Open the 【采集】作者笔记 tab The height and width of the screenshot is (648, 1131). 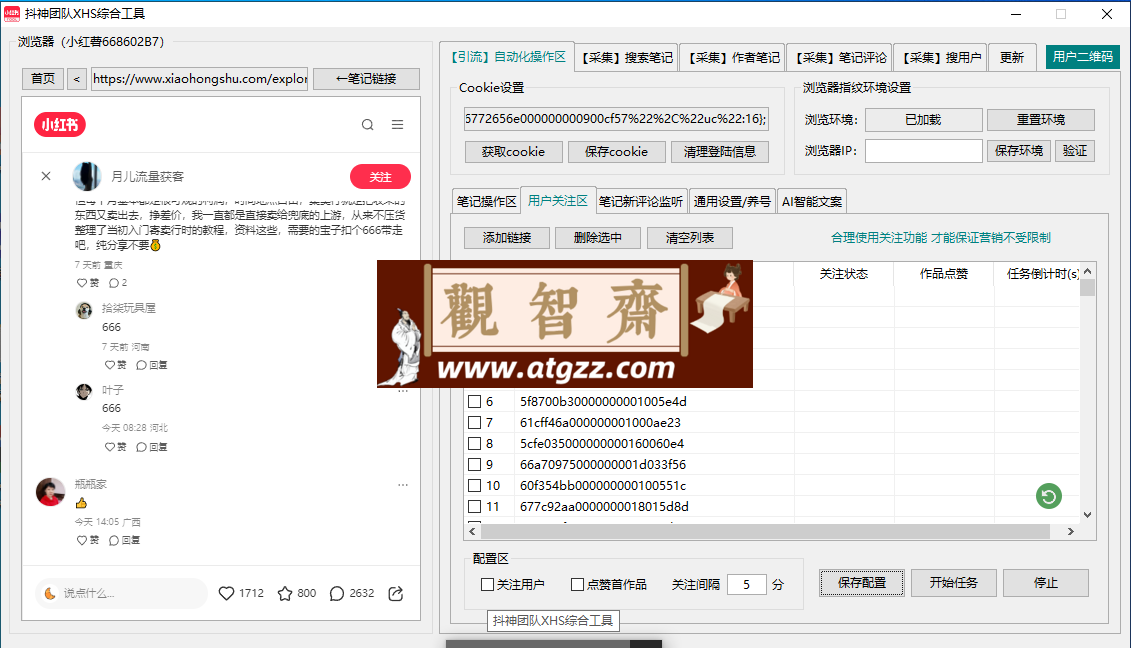(x=733, y=58)
